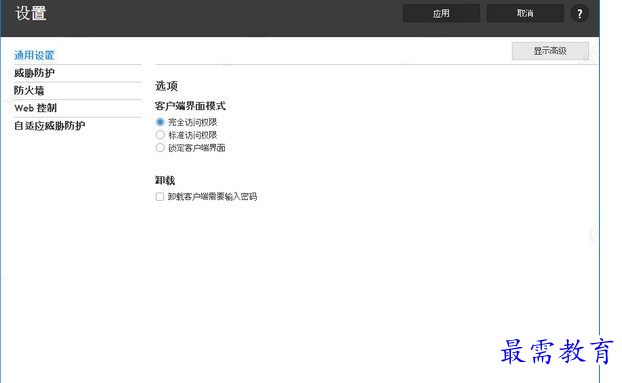Viewport: 622px width, 383px height.
Task: Pick the 锁定客户端界面 radio option
Action: click(x=160, y=148)
